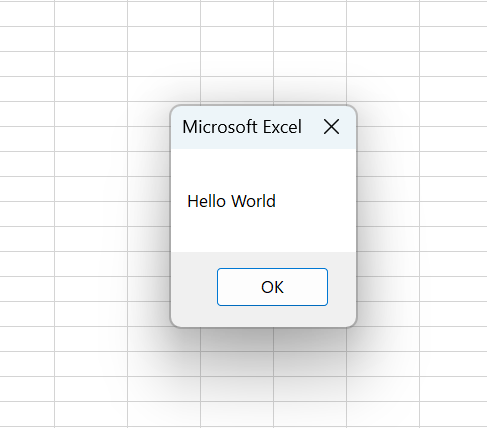Image resolution: width=487 pixels, height=428 pixels.
Task: Select the worksheet cell in the top-right corner
Action: click(x=453, y=14)
